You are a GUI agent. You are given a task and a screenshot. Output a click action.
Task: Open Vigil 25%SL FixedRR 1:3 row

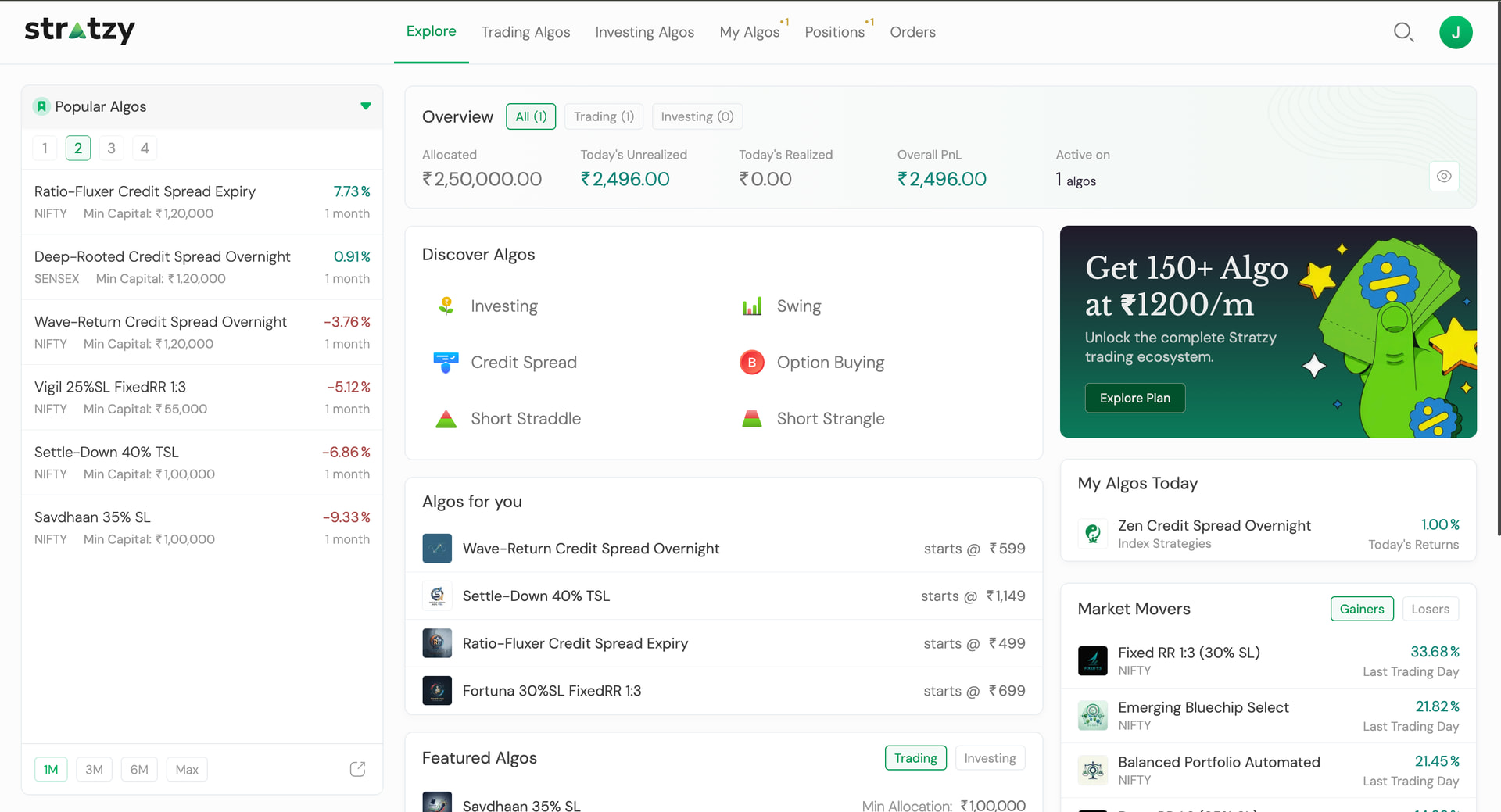202,397
